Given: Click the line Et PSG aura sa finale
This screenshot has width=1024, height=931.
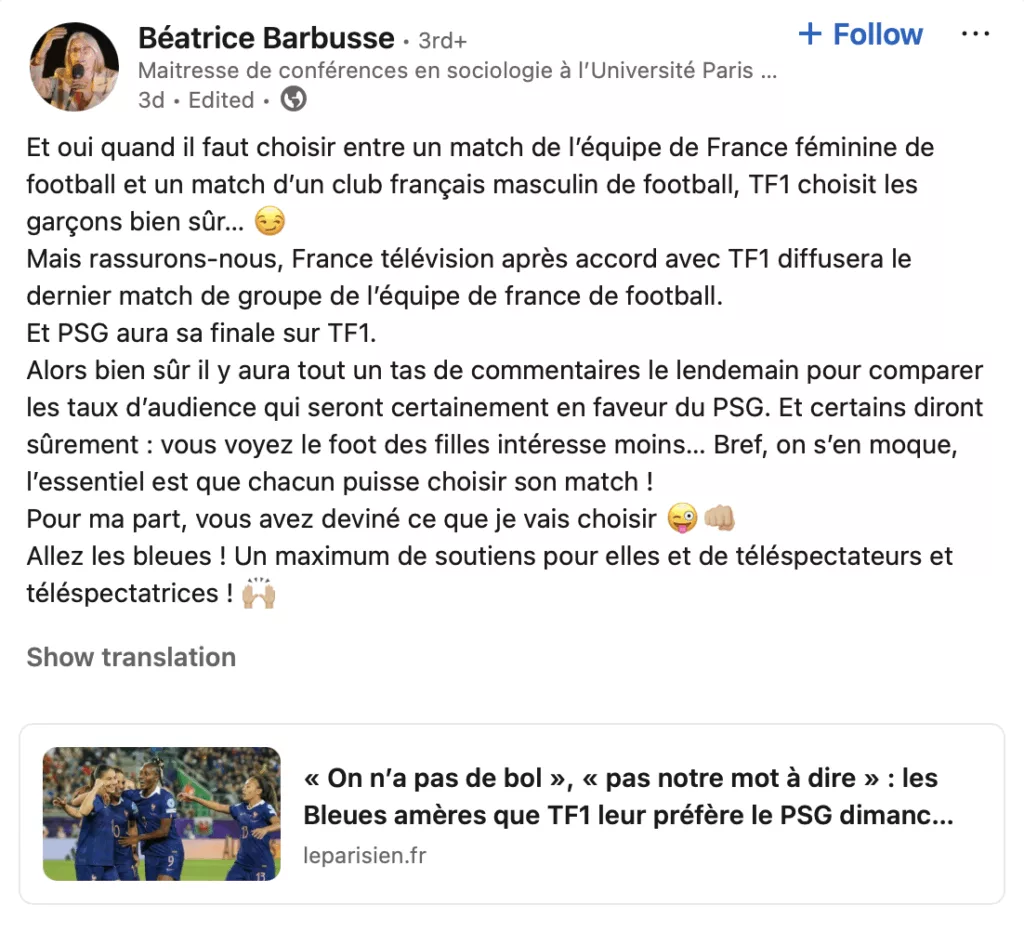Looking at the screenshot, I should coord(201,334).
